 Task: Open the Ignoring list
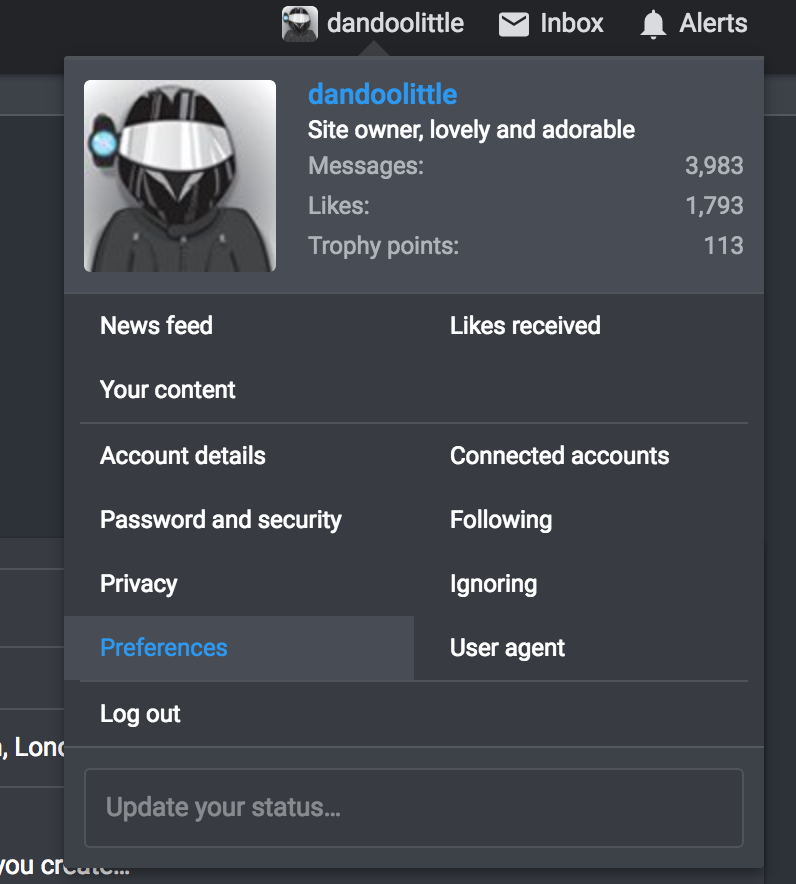tap(493, 584)
